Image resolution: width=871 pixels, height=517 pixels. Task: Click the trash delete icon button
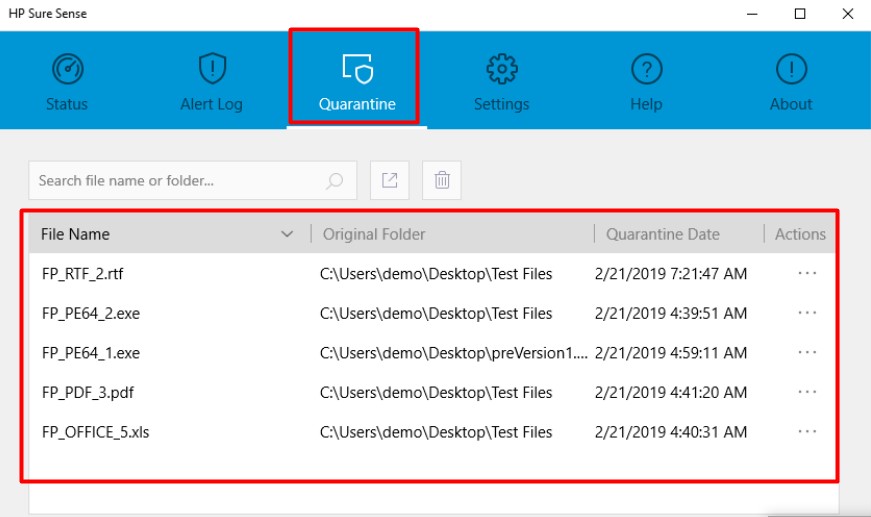coord(442,181)
